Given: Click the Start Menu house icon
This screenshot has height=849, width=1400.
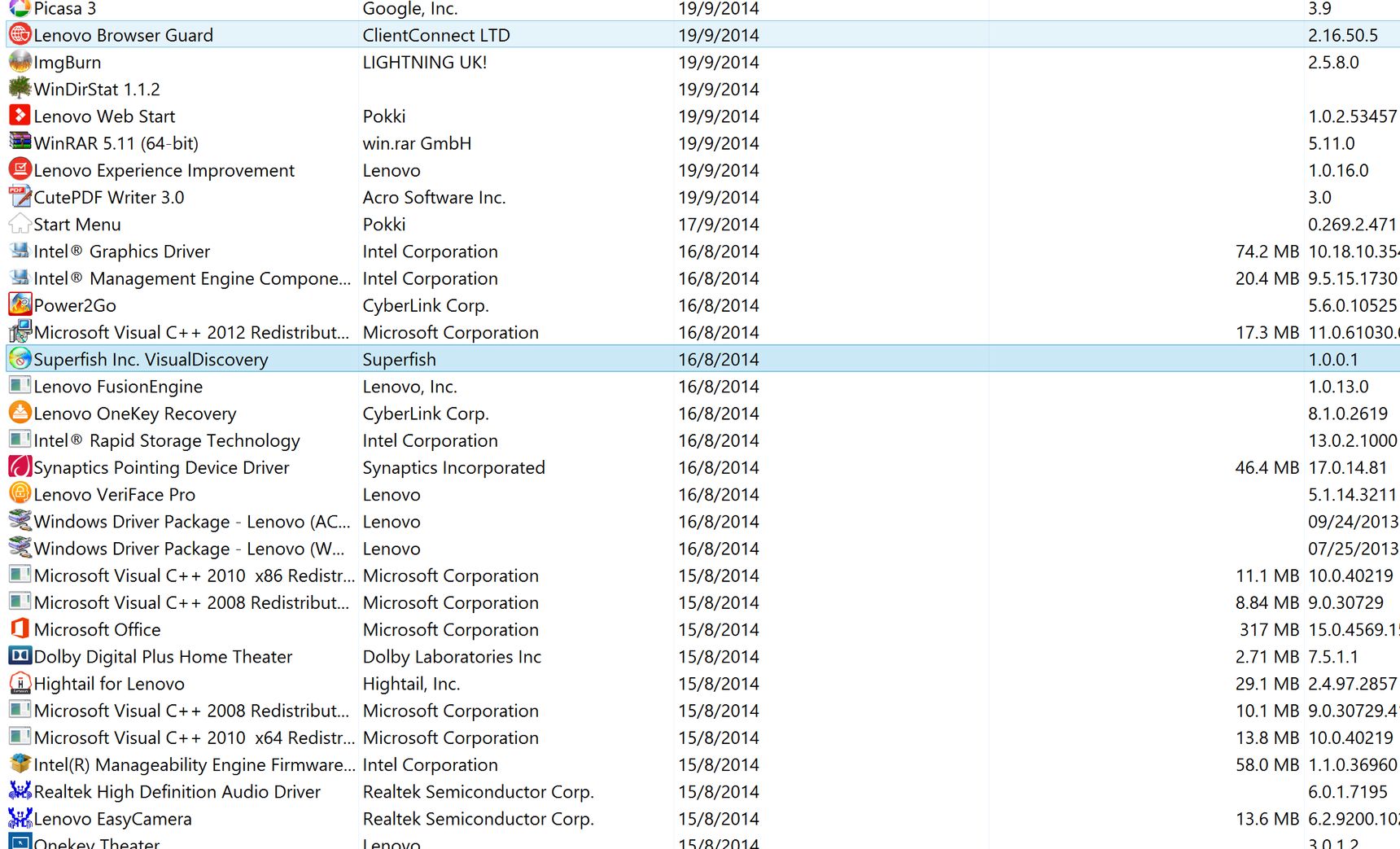Looking at the screenshot, I should (20, 224).
